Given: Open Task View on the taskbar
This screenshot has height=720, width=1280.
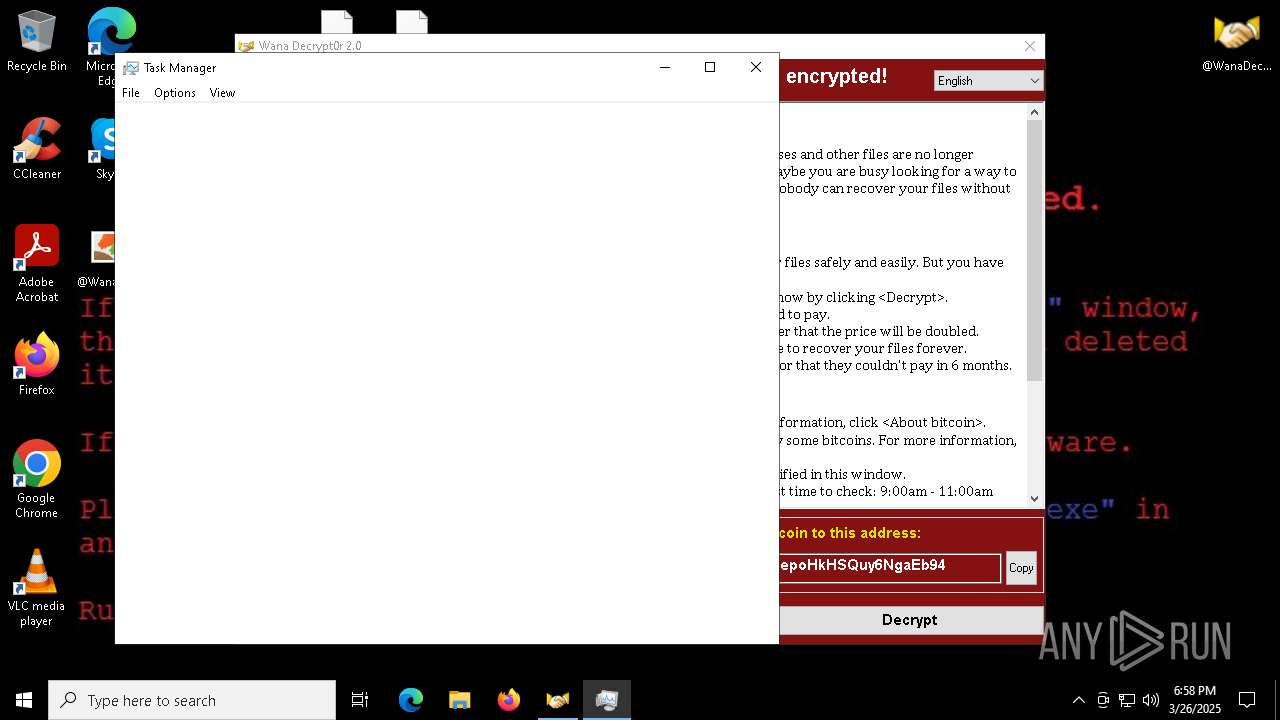Looking at the screenshot, I should [x=360, y=700].
